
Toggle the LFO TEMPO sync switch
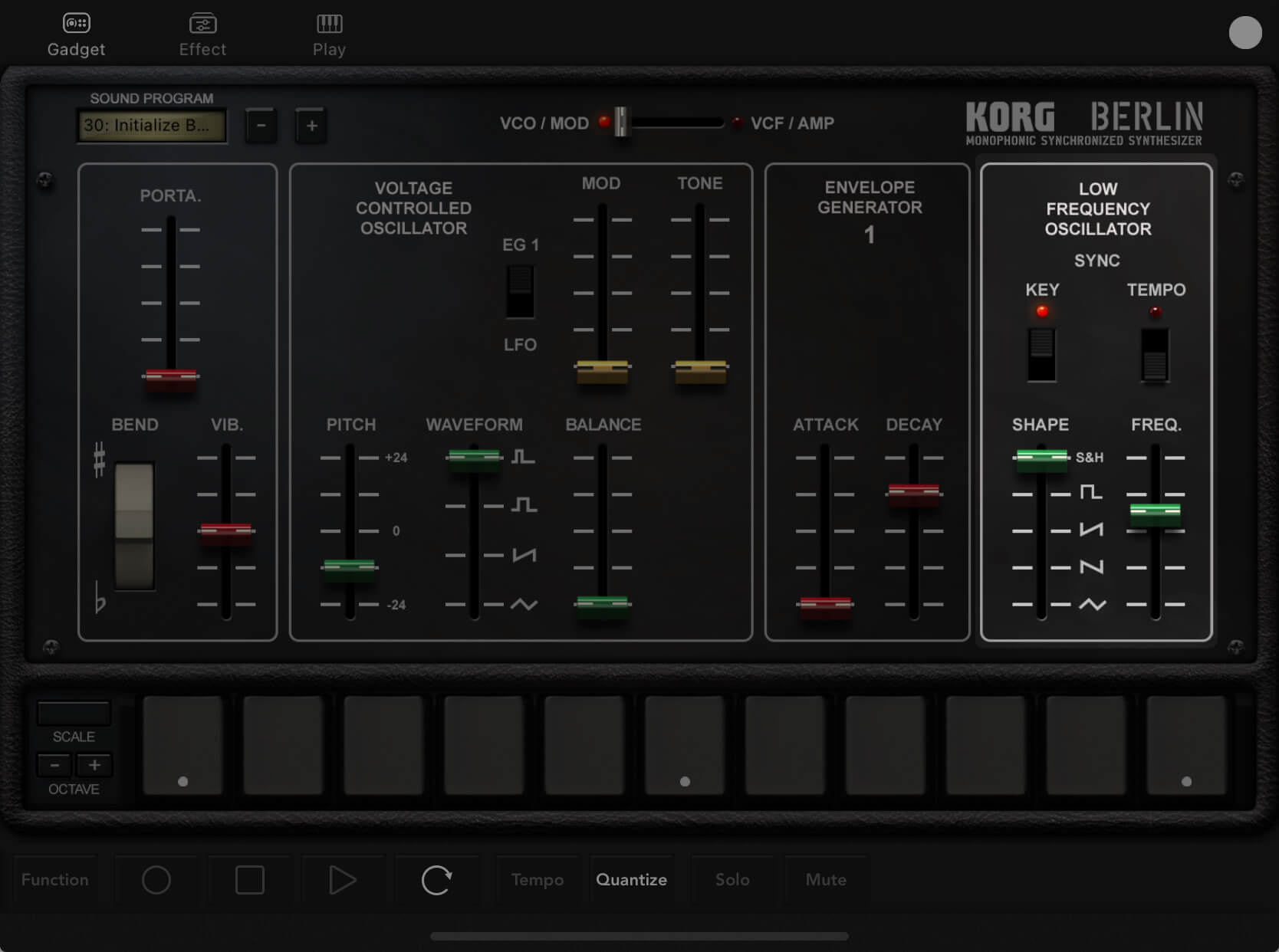pyautogui.click(x=1155, y=354)
